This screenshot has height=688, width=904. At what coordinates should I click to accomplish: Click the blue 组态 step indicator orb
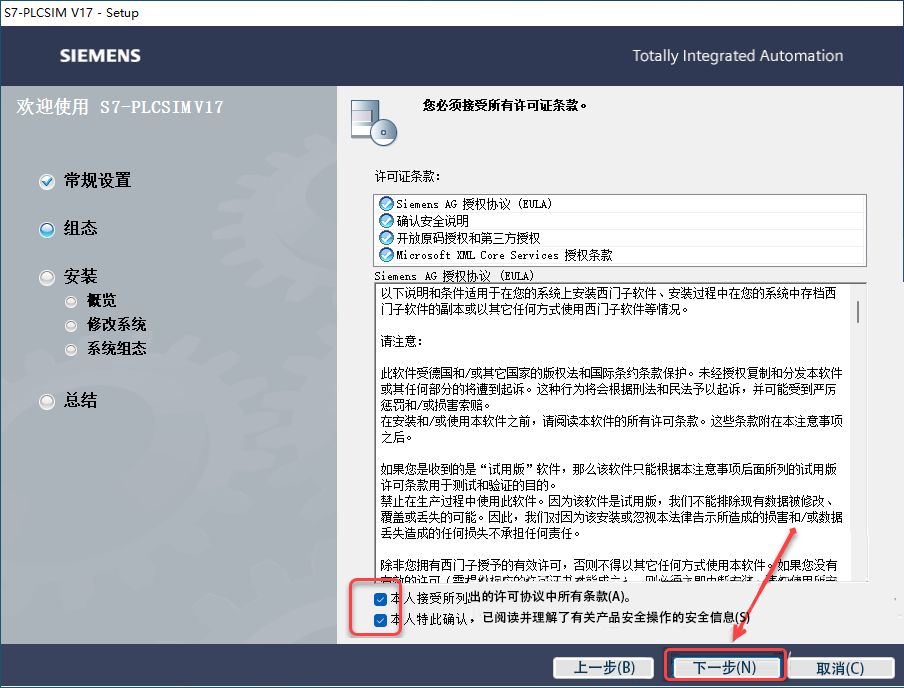click(x=46, y=229)
